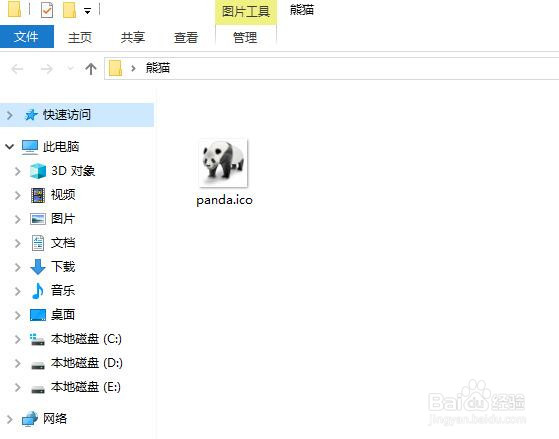The image size is (559, 439).
Task: Open 下载 folder in sidebar
Action: [63, 267]
